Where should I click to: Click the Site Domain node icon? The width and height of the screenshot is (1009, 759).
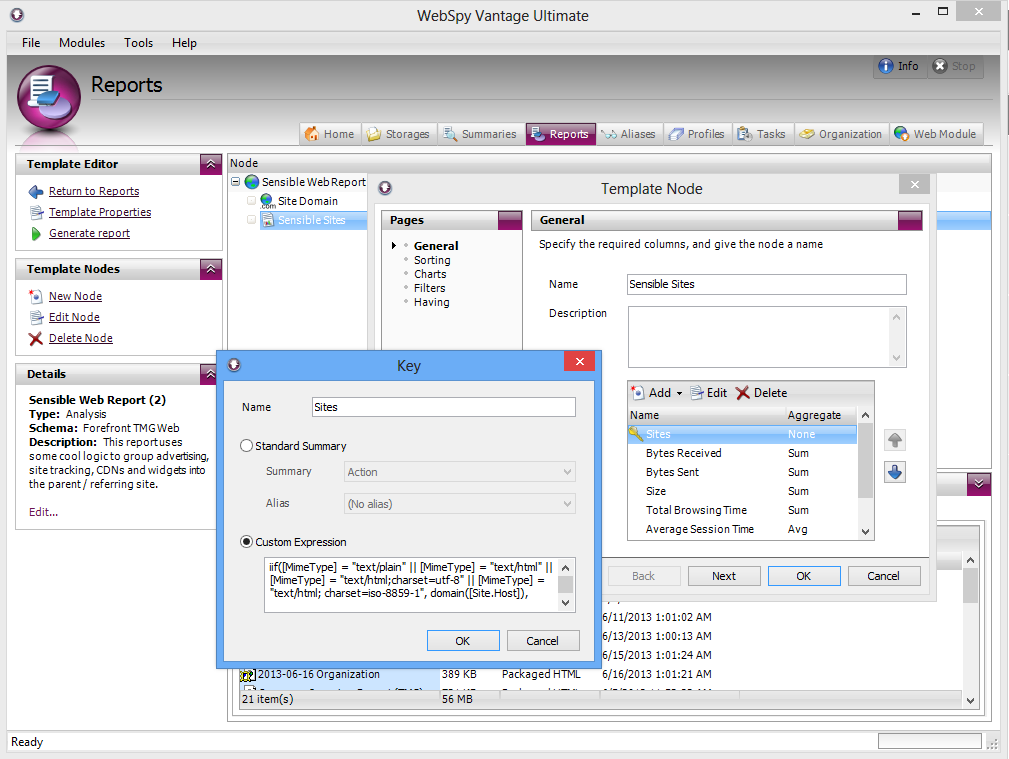[267, 201]
